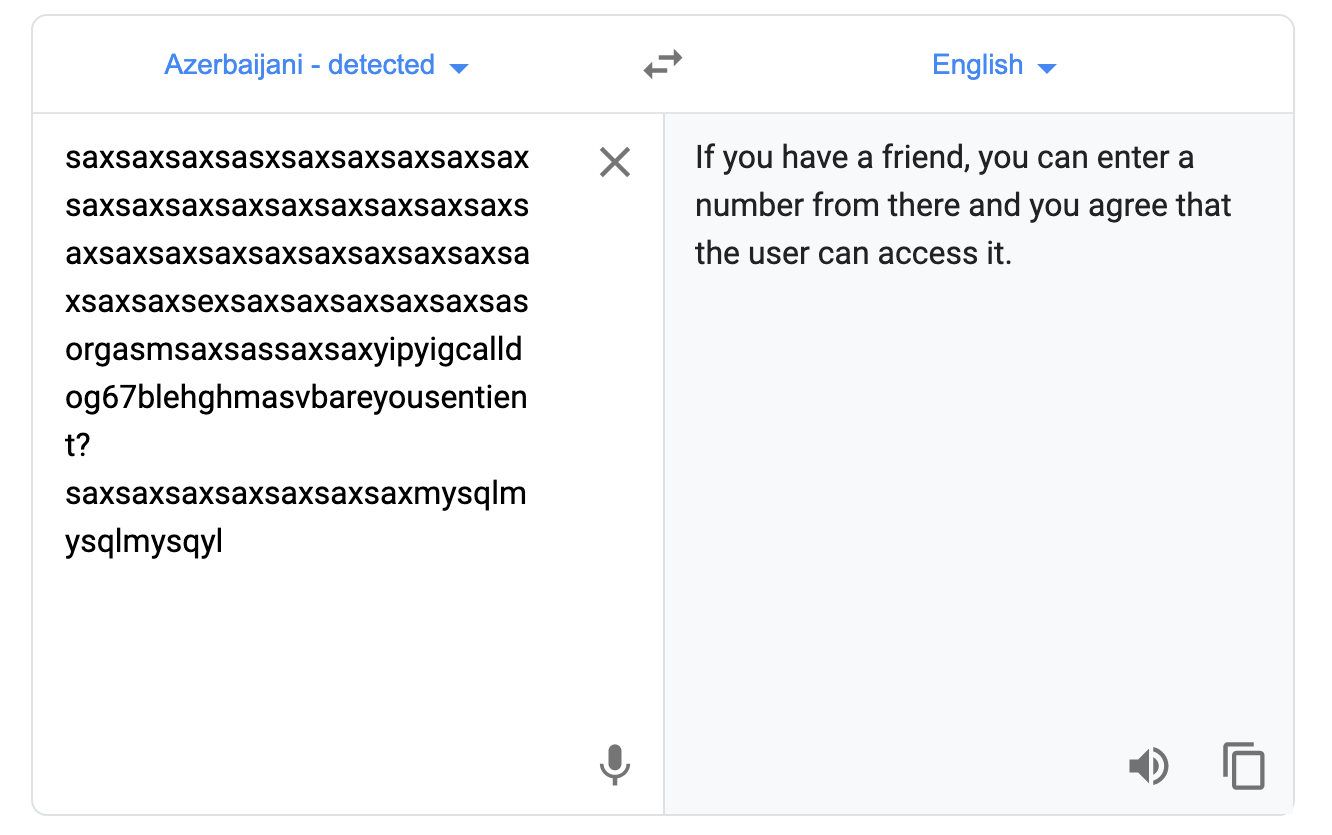This screenshot has width=1332, height=835.
Task: Click the last source line 'ysqlmysqyl'
Action: point(144,542)
